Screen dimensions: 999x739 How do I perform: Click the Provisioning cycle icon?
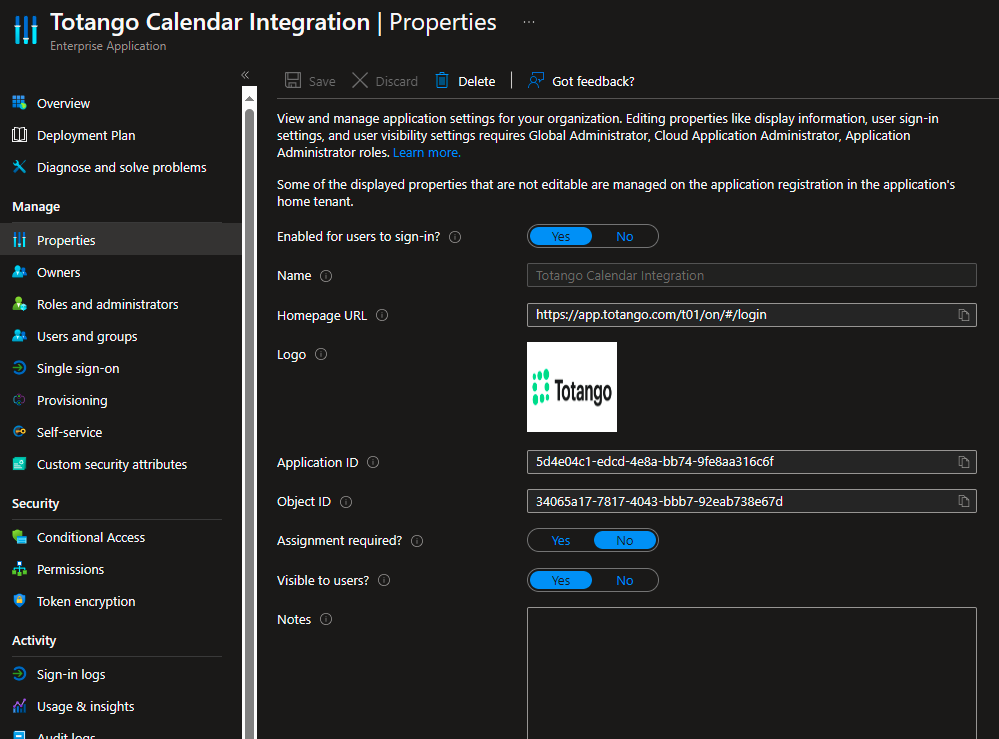[19, 399]
